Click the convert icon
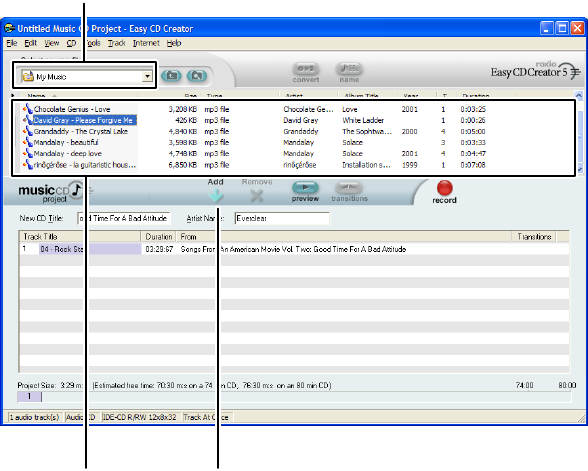The width and height of the screenshot is (588, 471). click(306, 69)
